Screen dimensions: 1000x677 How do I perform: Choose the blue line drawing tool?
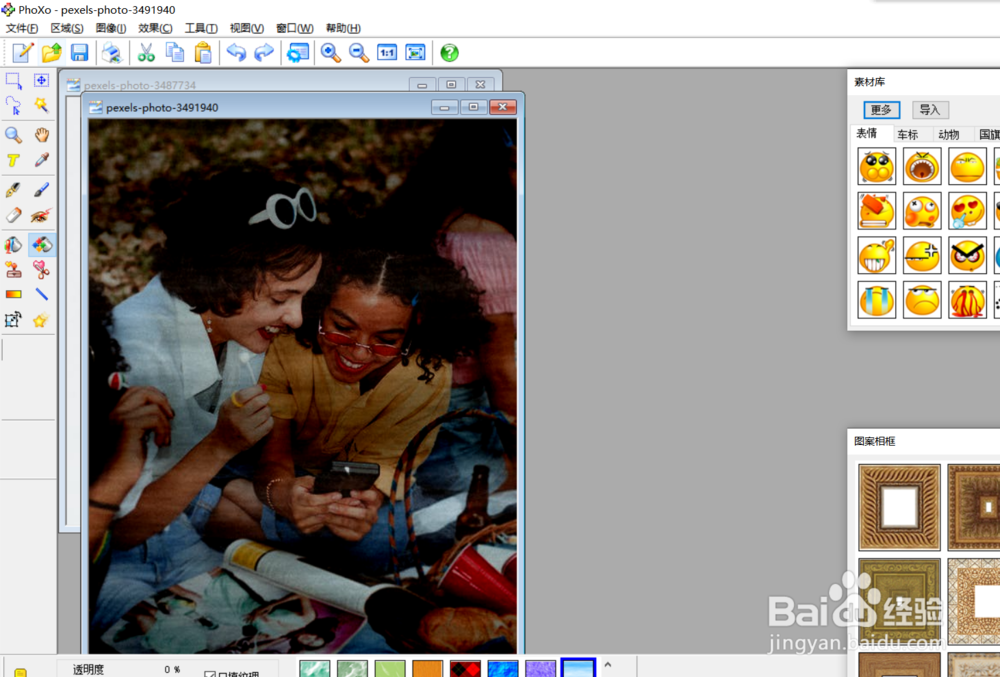(41, 294)
